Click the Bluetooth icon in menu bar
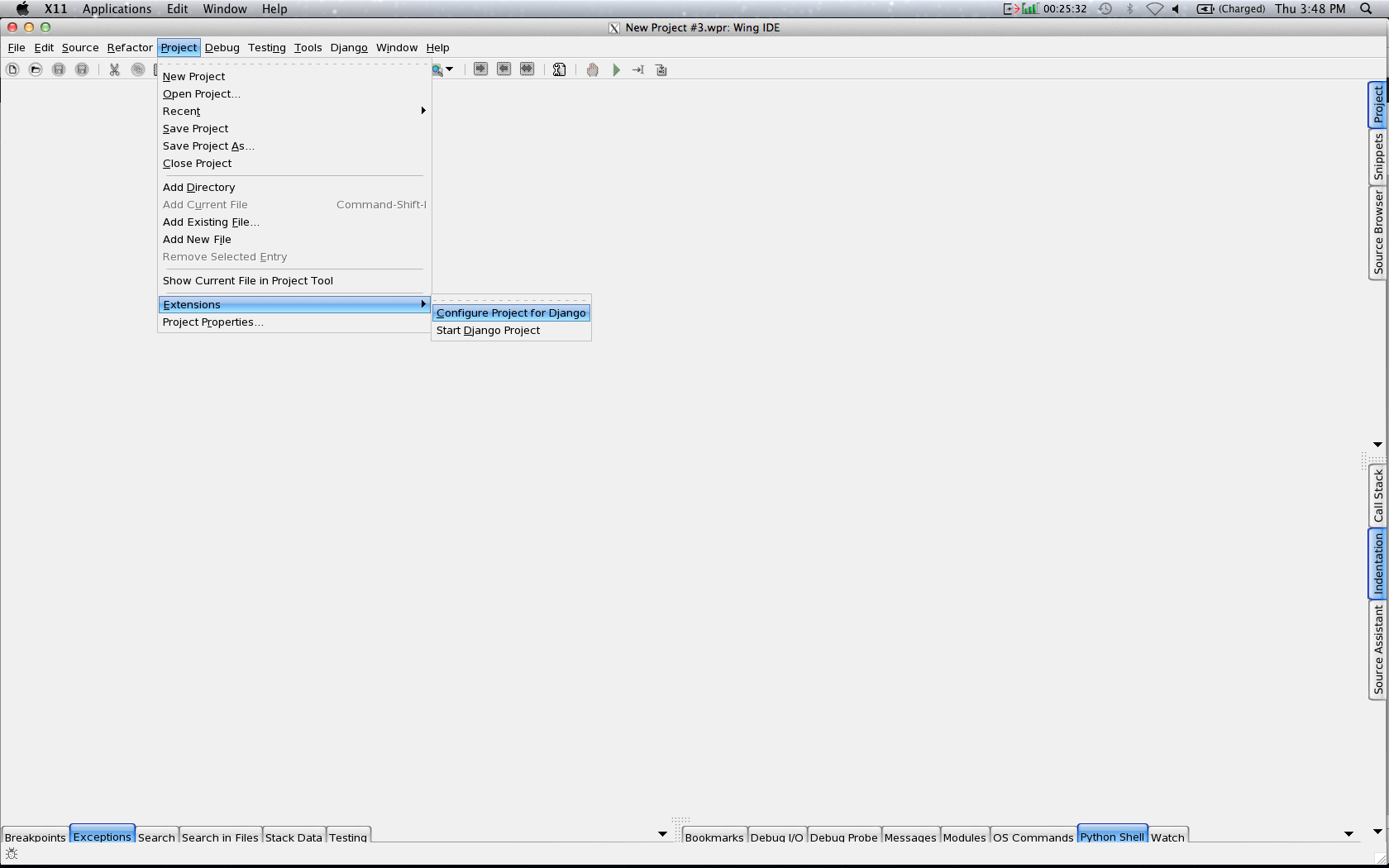 [x=1130, y=9]
